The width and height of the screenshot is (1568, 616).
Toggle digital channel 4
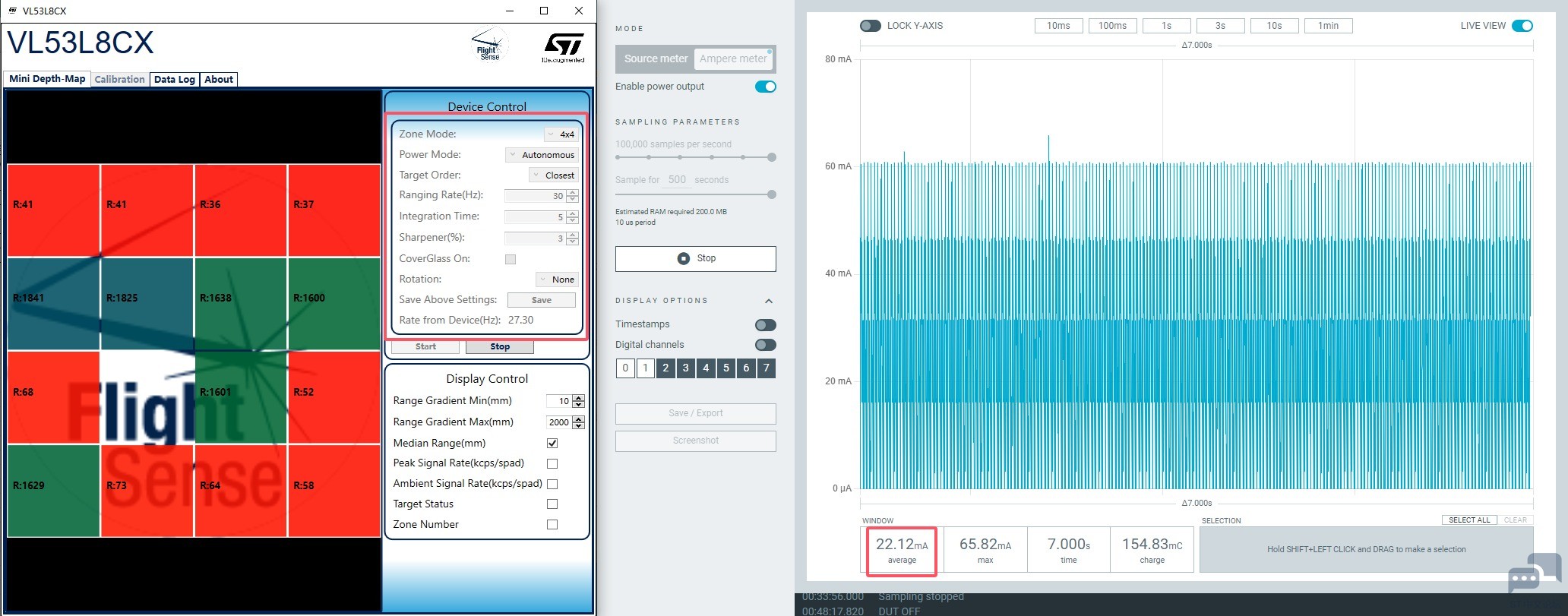tap(706, 368)
